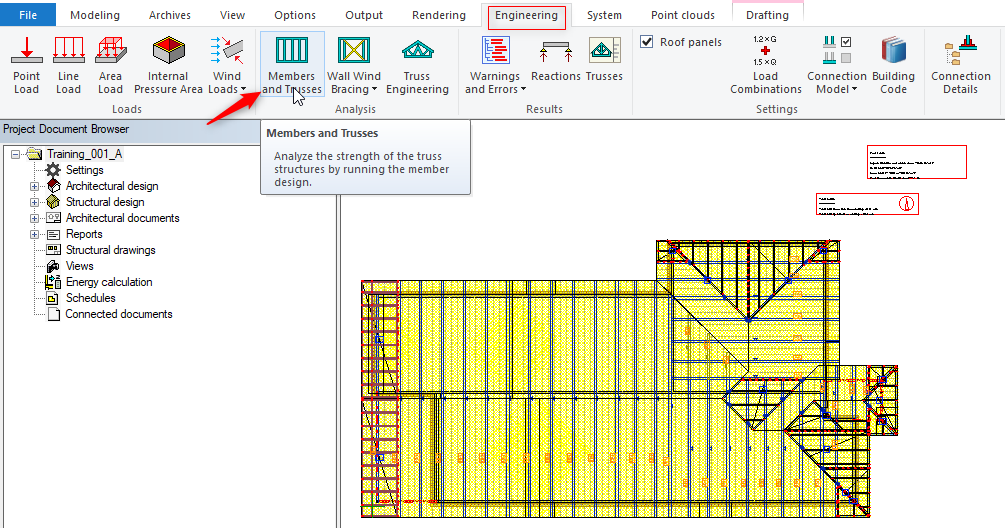This screenshot has height=528, width=1005.
Task: Open Connection Details
Action: pos(960,65)
